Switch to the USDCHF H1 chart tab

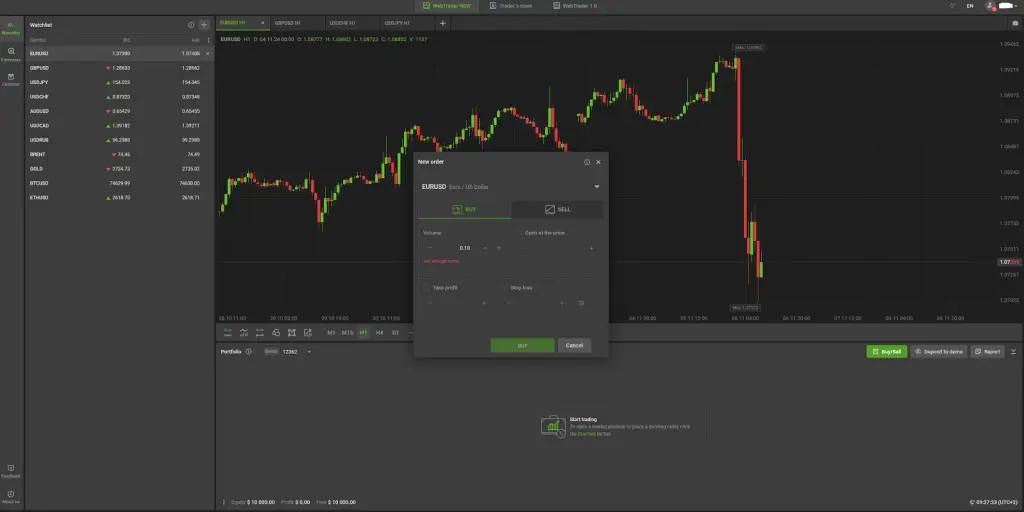pos(342,23)
